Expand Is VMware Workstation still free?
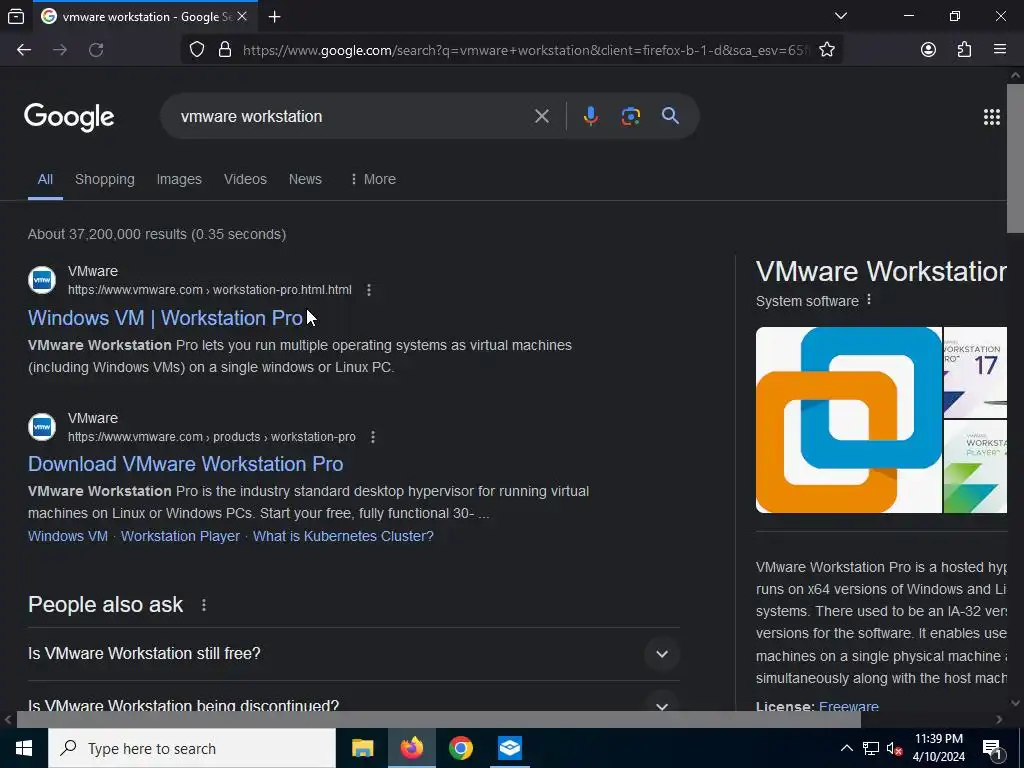The height and width of the screenshot is (768, 1024). coord(353,654)
